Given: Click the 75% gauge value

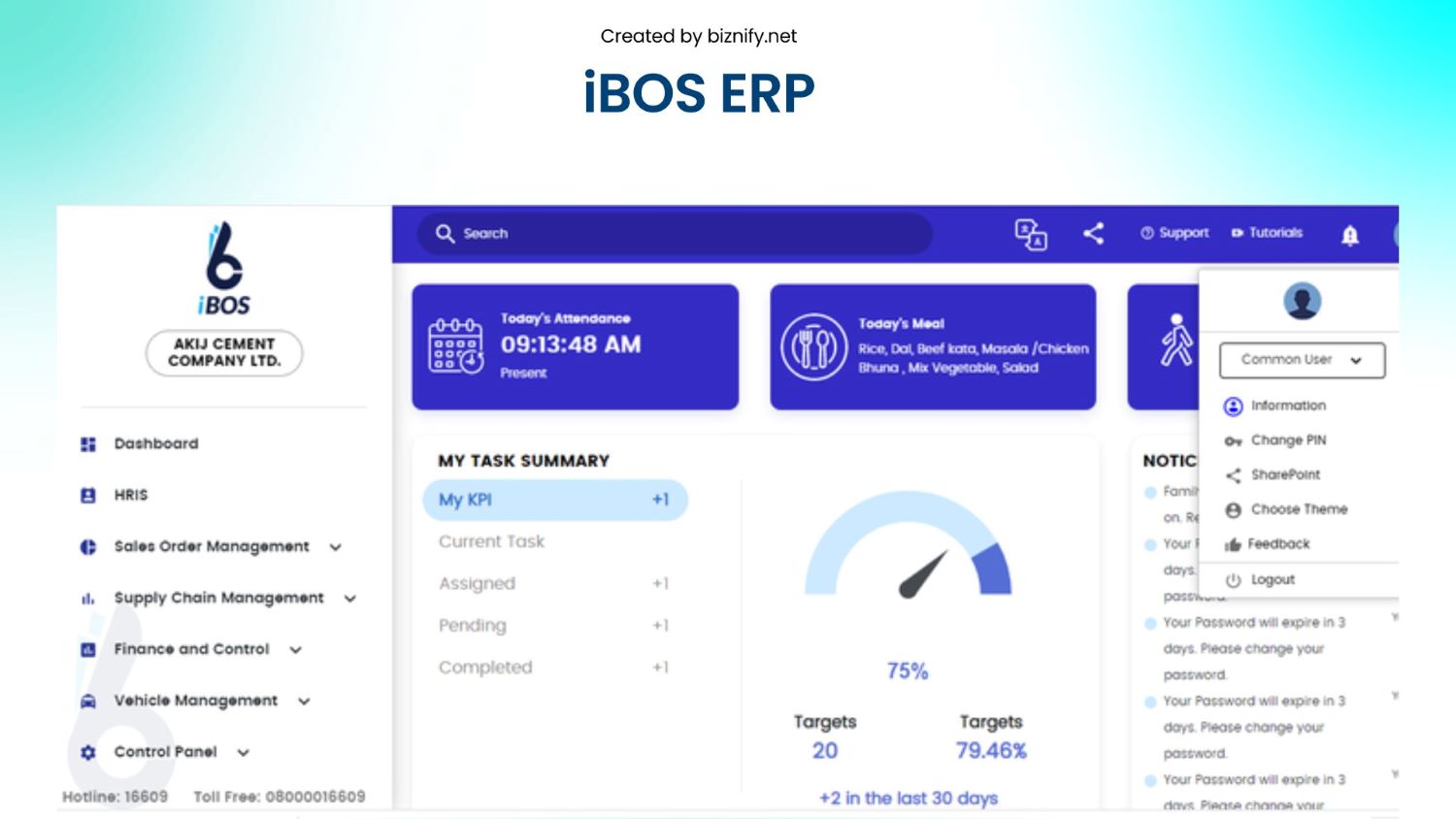Looking at the screenshot, I should [x=908, y=671].
